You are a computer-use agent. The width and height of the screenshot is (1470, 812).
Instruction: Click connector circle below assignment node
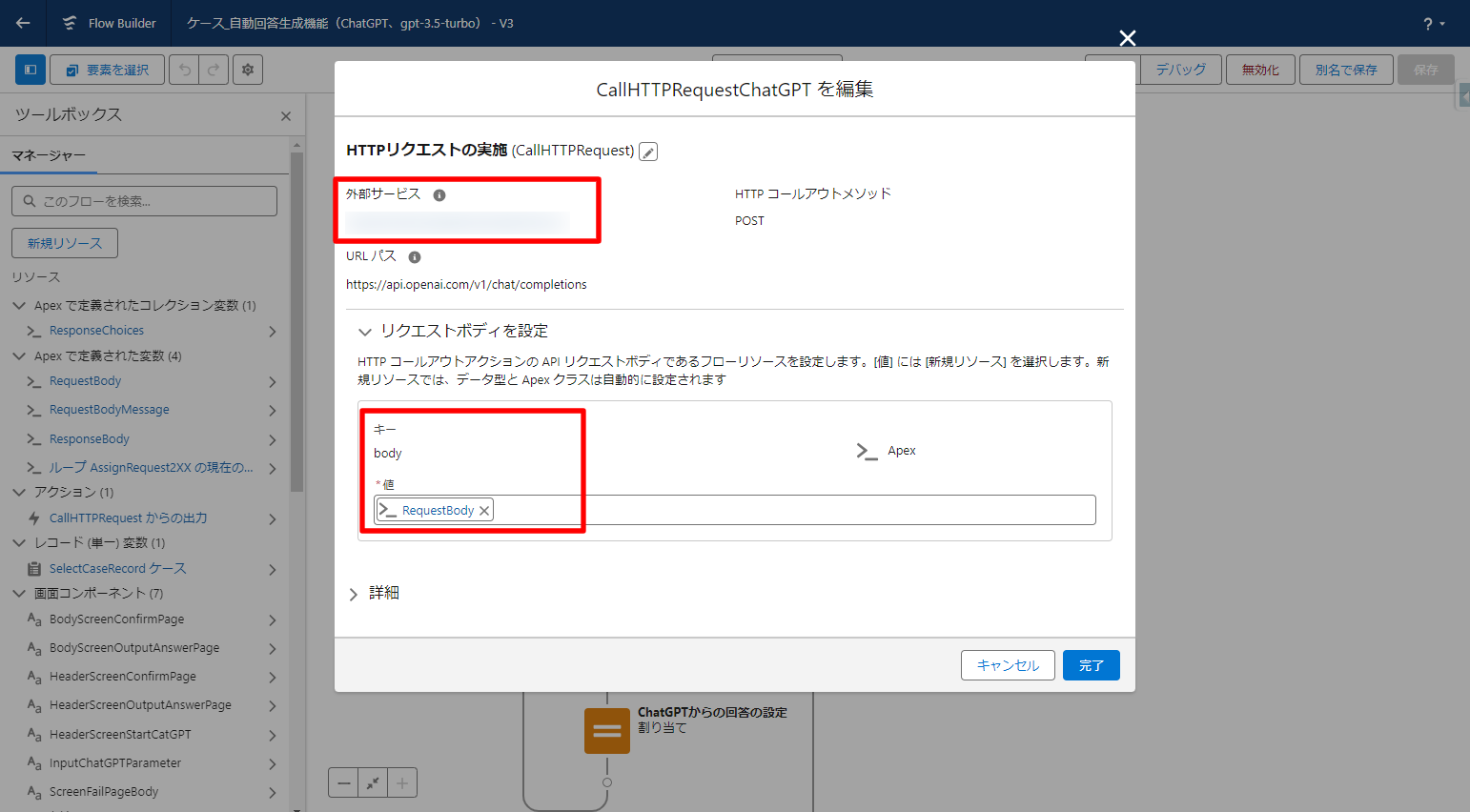click(607, 782)
